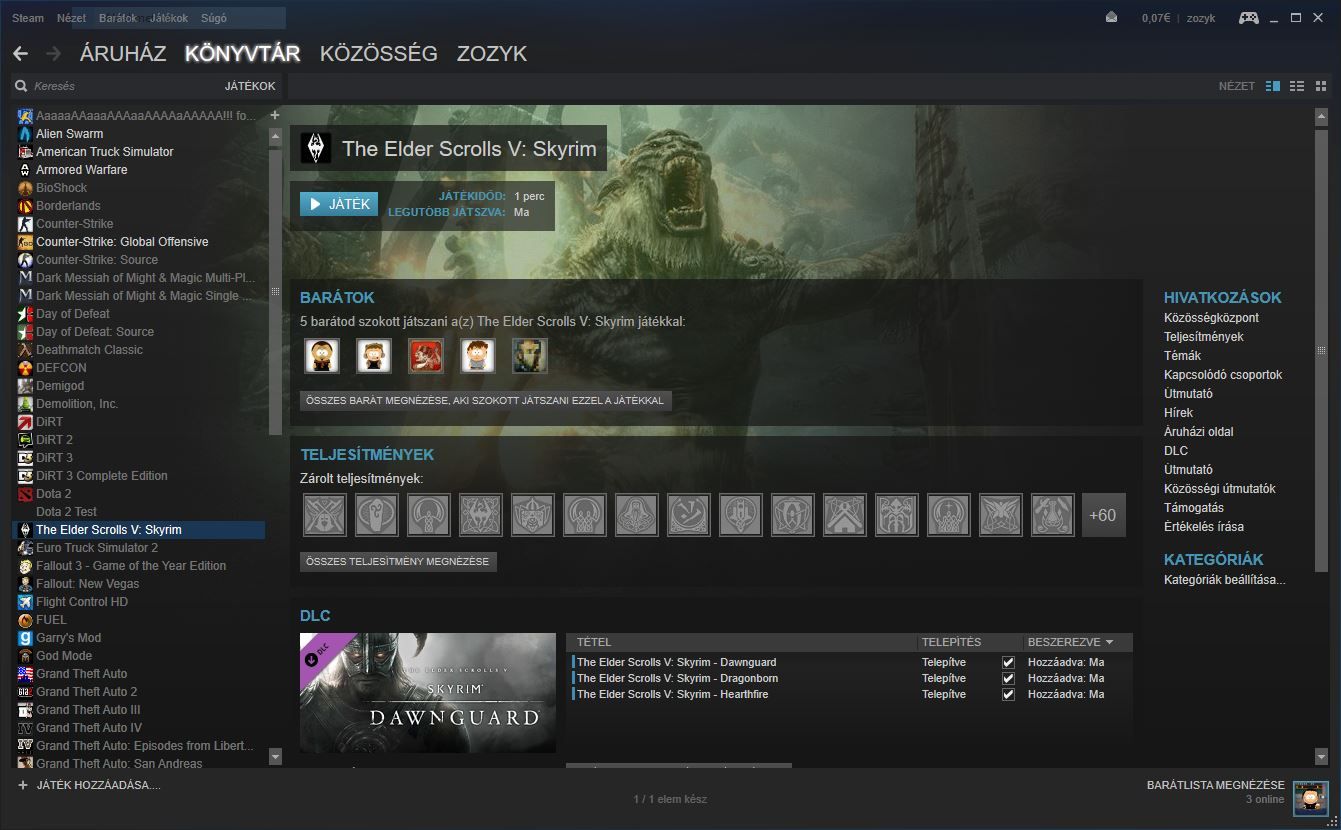Image resolution: width=1341 pixels, height=830 pixels.
Task: Click the Alien Swarm game icon
Action: [x=26, y=133]
